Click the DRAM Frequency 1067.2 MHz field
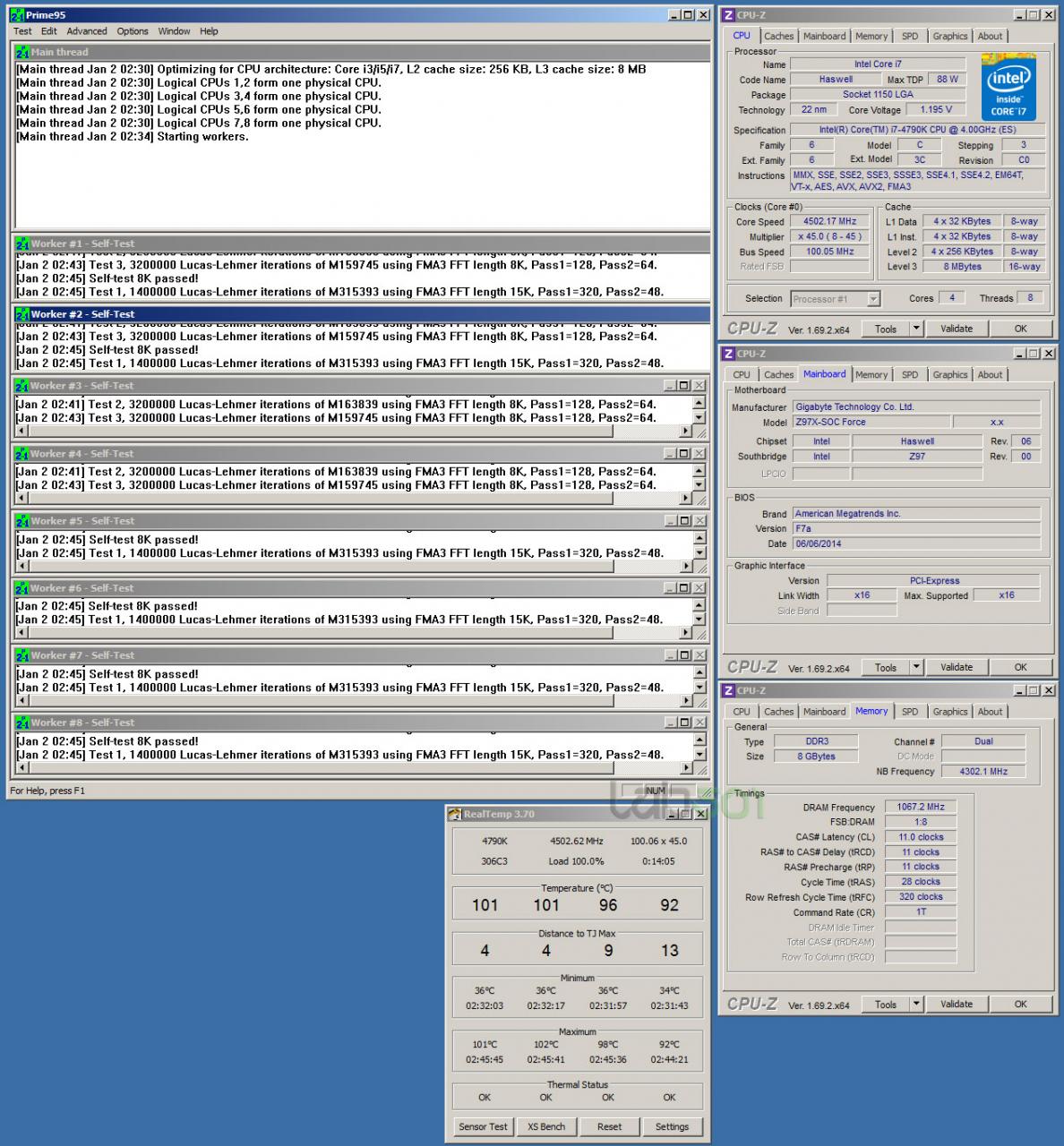1064x1146 pixels. click(x=921, y=807)
